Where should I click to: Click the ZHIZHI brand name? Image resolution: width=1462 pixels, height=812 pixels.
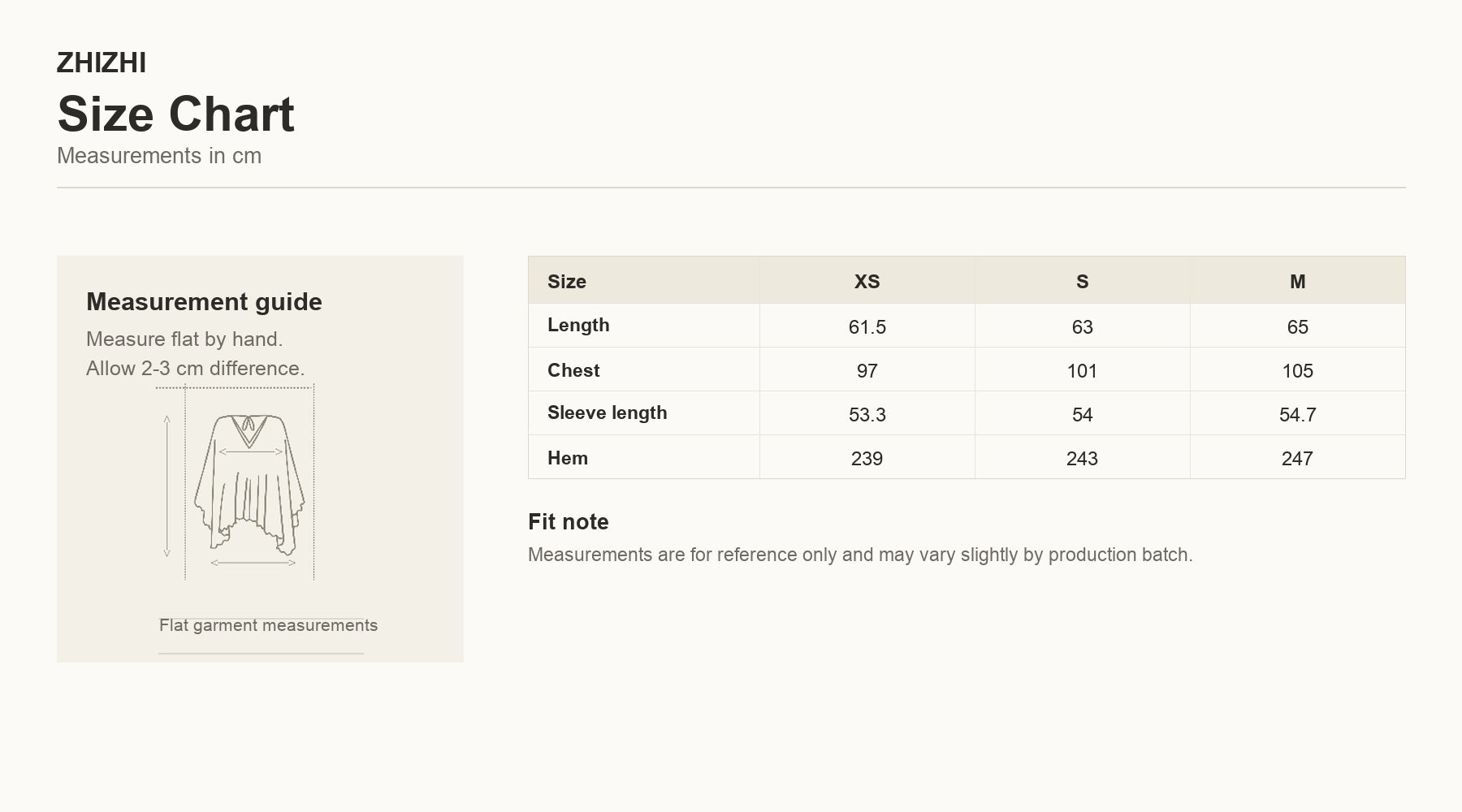(x=102, y=63)
